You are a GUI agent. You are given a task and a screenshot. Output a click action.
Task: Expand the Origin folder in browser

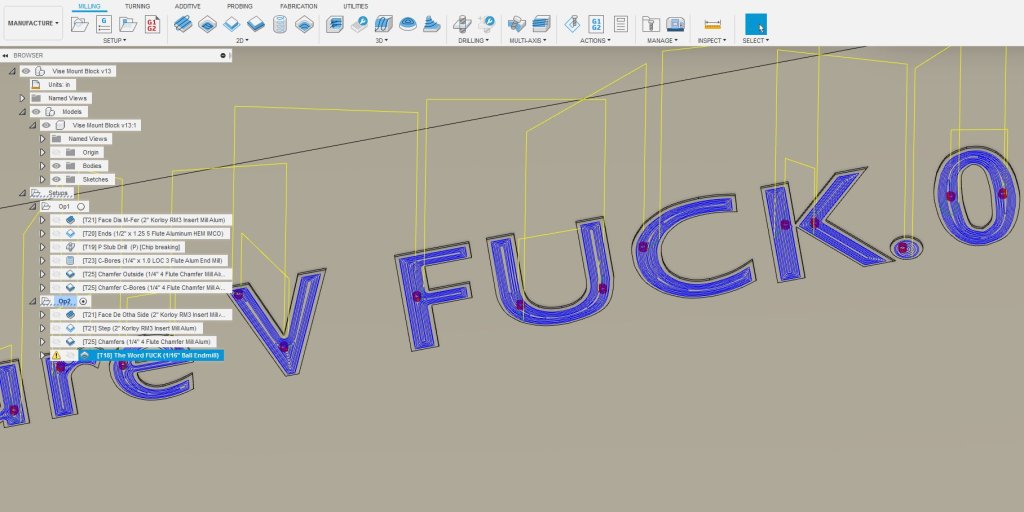(x=43, y=152)
